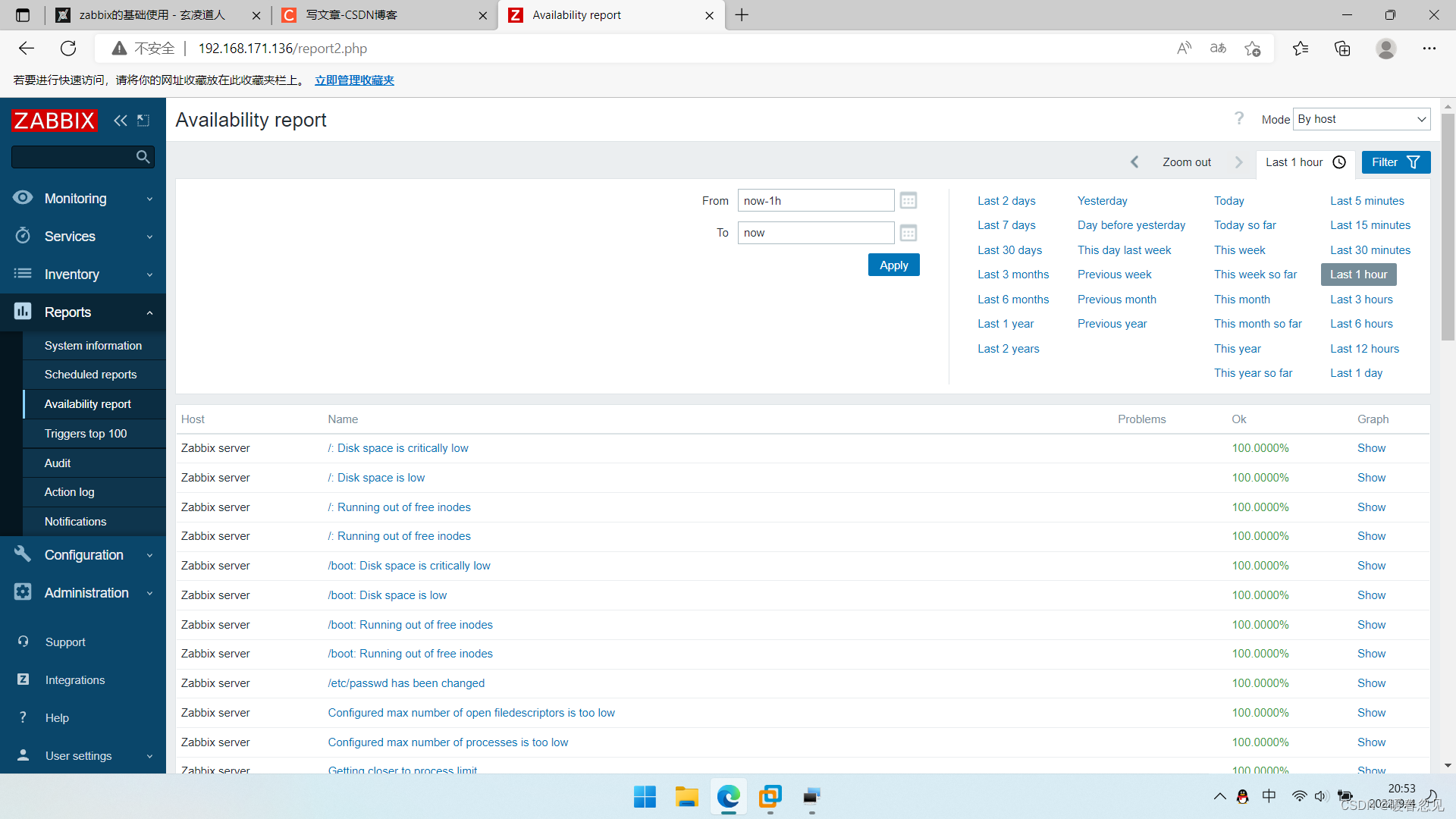Open the Help link in sidebar
The width and height of the screenshot is (1456, 819).
[x=57, y=718]
